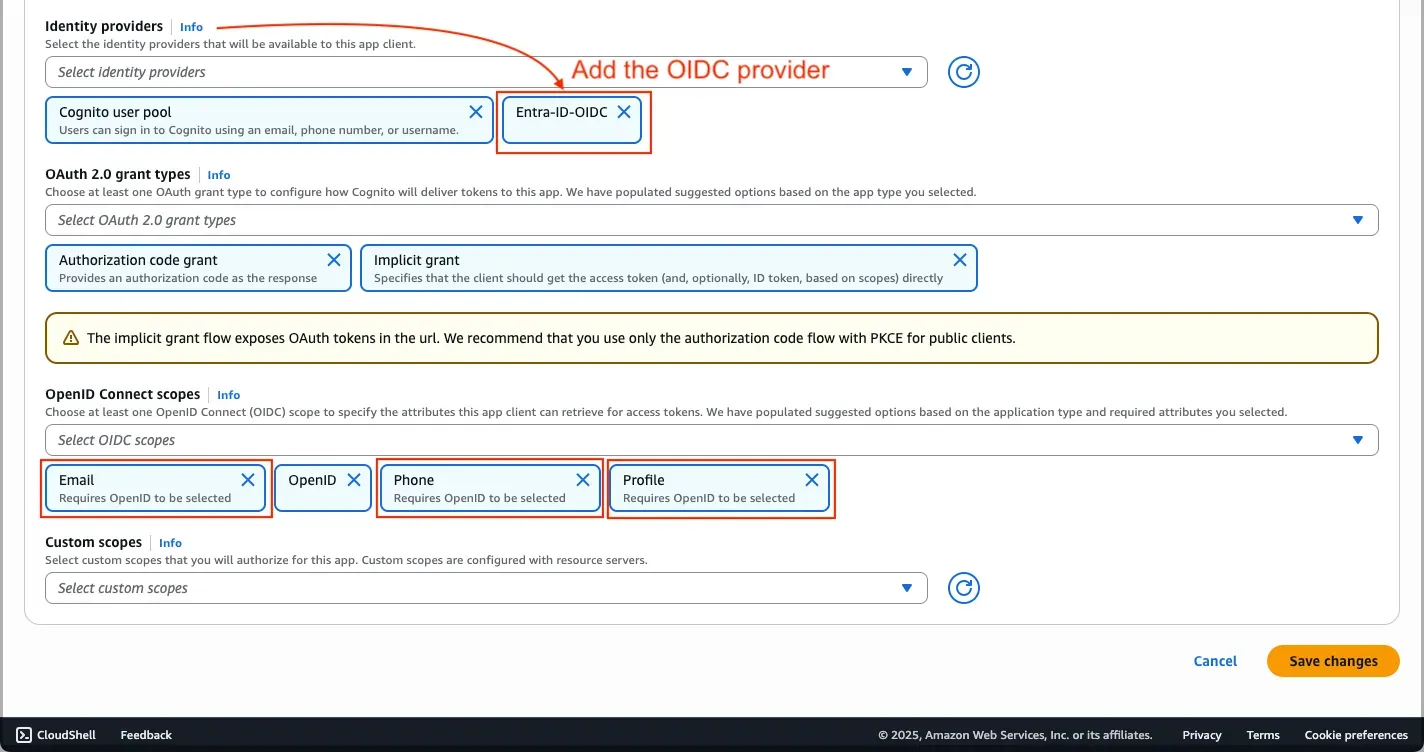This screenshot has height=752, width=1424.
Task: Remove the Cognito user pool provider chip
Action: click(476, 112)
